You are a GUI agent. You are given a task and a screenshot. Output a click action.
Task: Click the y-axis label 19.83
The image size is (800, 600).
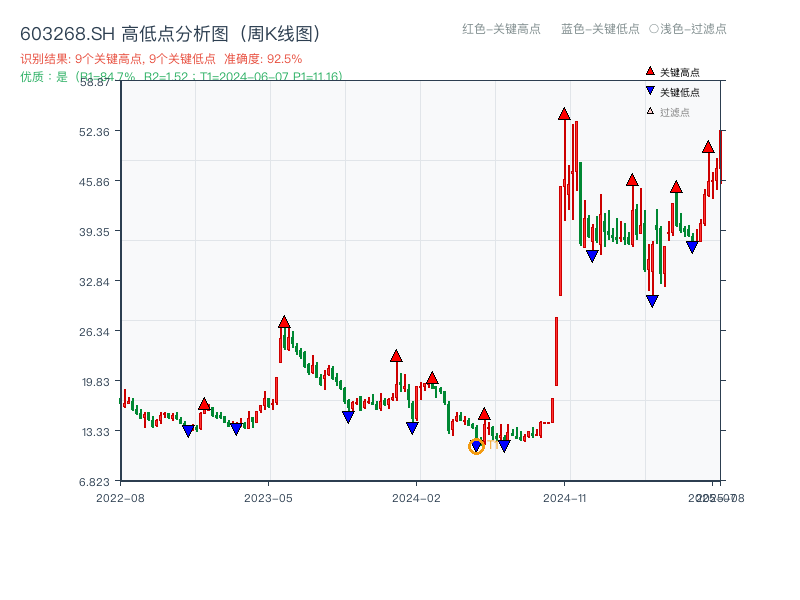[x=95, y=382]
